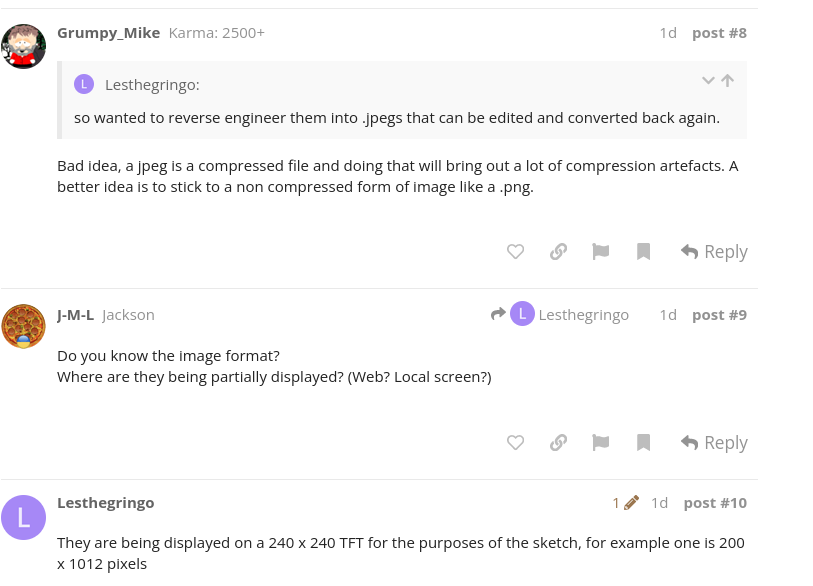Like Grumpy_Mike's post #8
The height and width of the screenshot is (586, 813).
(515, 252)
